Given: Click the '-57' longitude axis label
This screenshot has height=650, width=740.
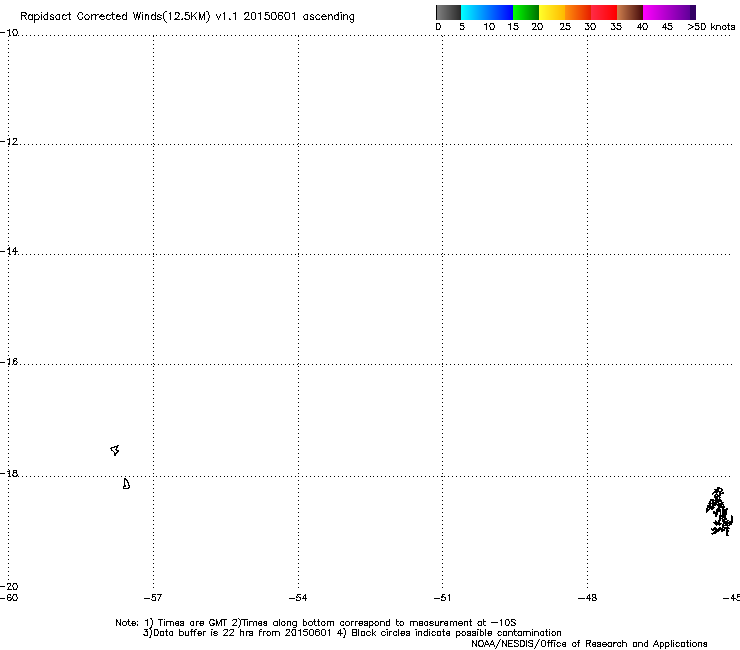Looking at the screenshot, I should coord(153,598).
